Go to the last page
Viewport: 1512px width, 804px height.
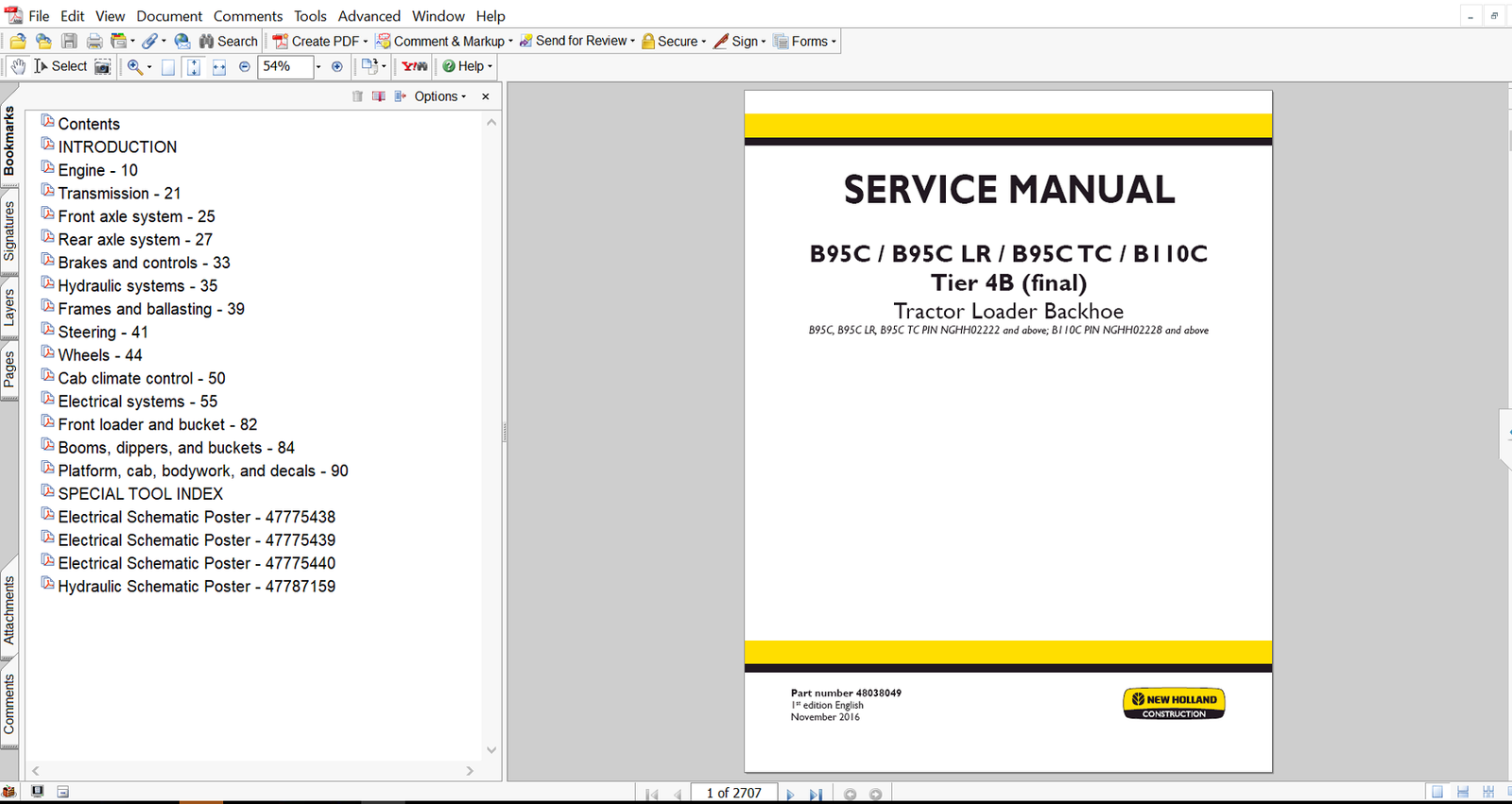click(816, 794)
